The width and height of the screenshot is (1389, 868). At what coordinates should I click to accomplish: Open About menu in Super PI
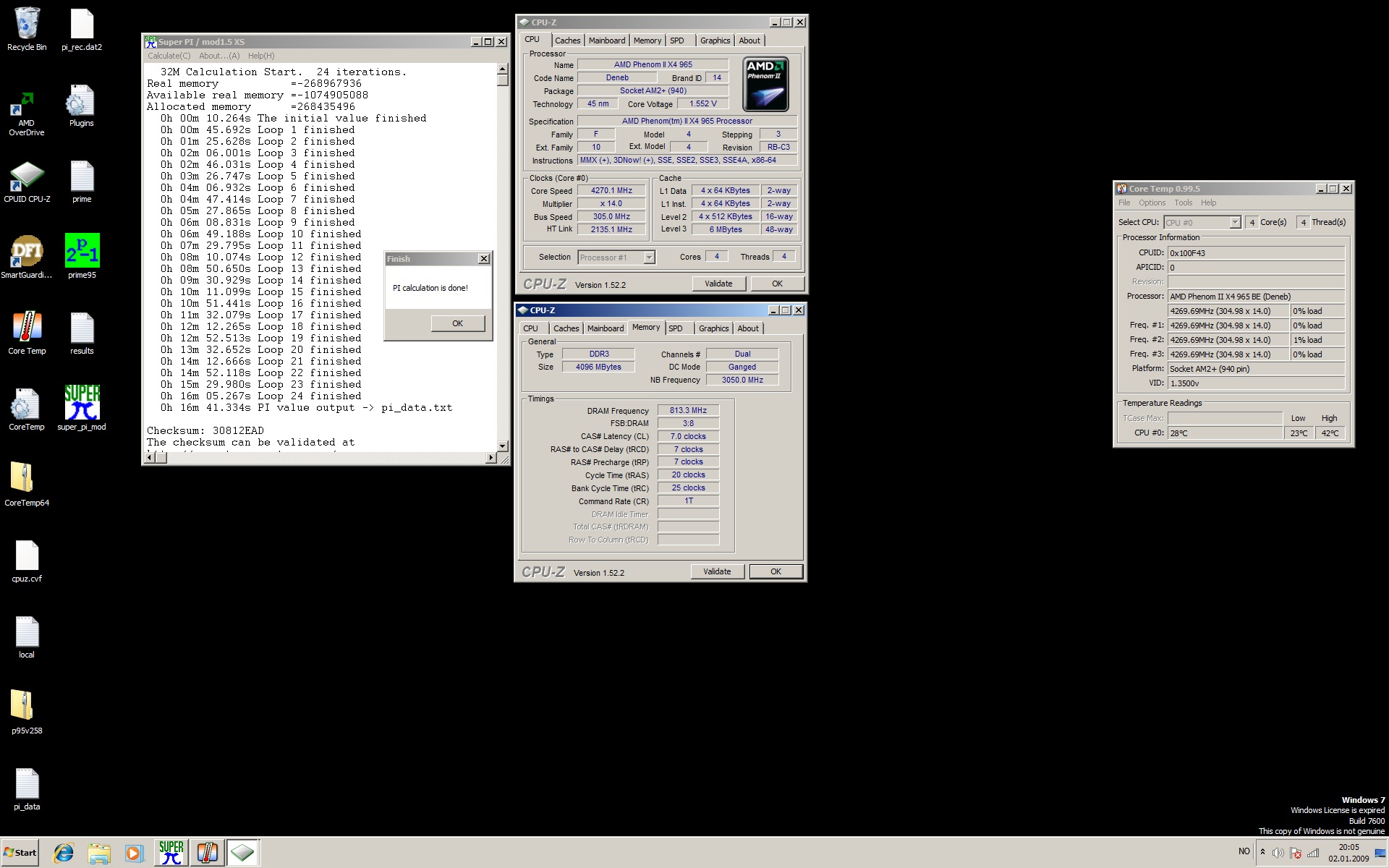[x=219, y=56]
